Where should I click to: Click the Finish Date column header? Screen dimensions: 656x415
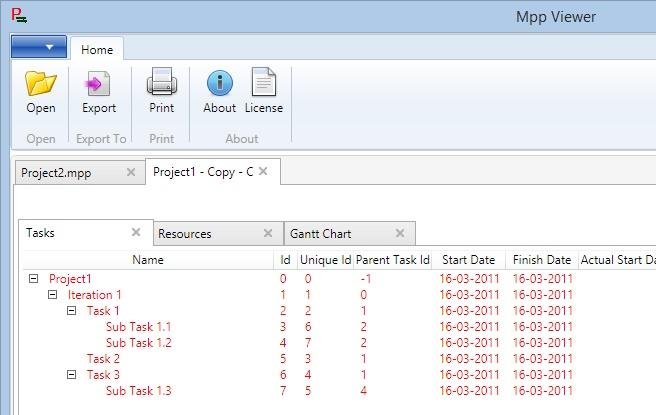click(542, 260)
